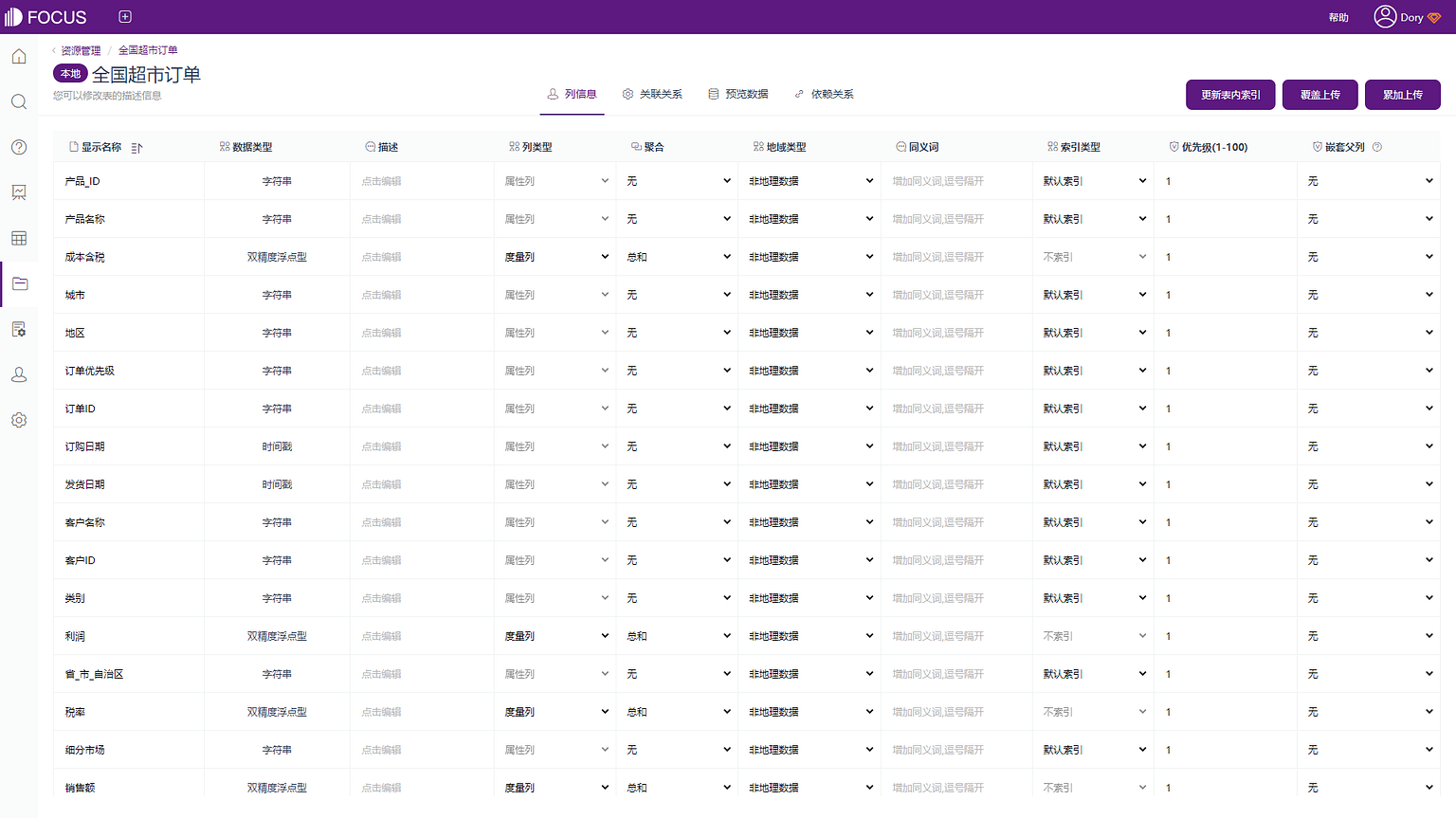Switch to the 依赖关系 tab
The height and width of the screenshot is (818, 1456).
click(x=824, y=94)
